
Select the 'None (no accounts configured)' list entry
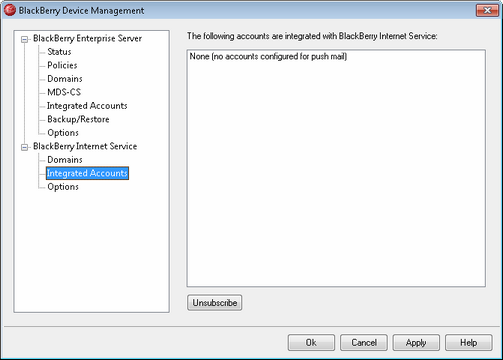click(x=268, y=56)
